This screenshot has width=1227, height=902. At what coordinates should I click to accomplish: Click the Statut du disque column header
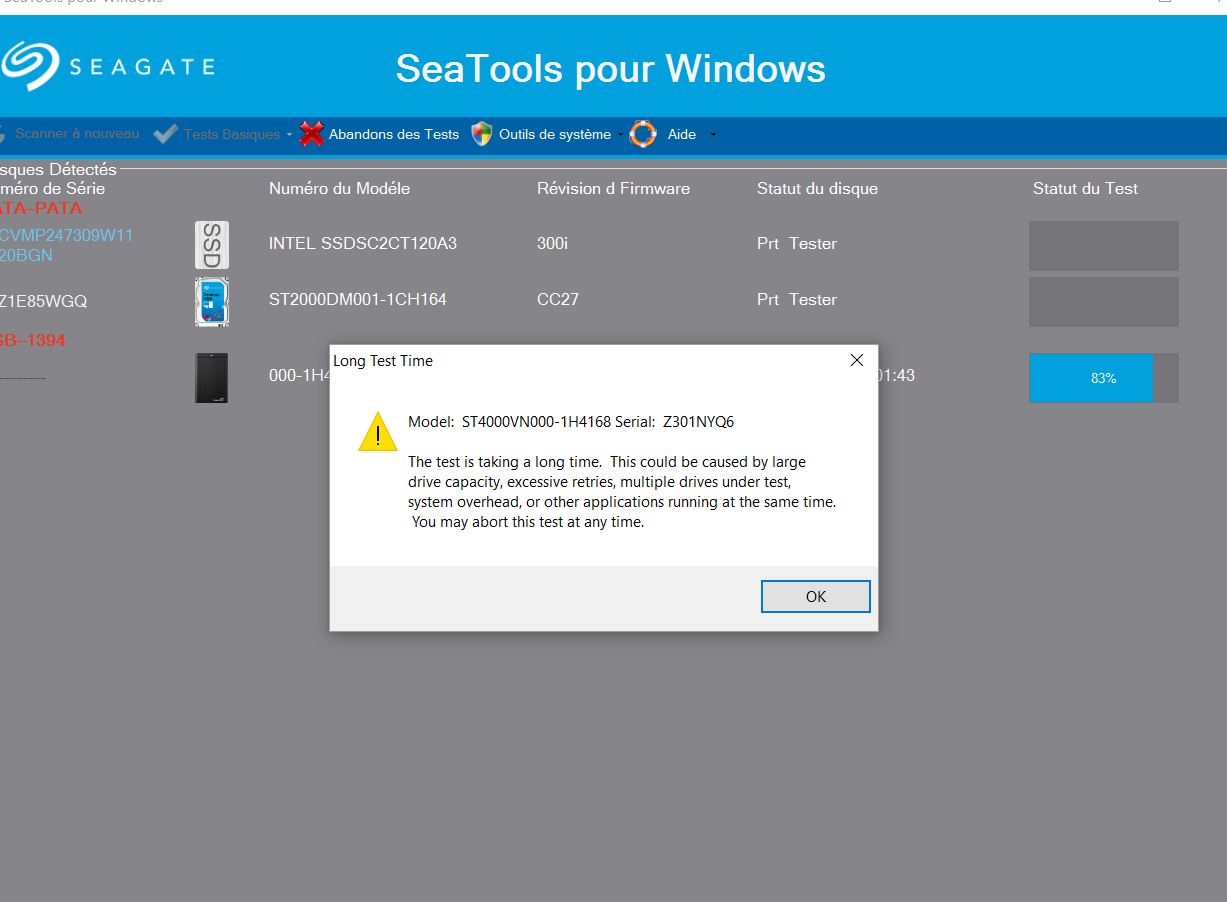click(x=817, y=188)
